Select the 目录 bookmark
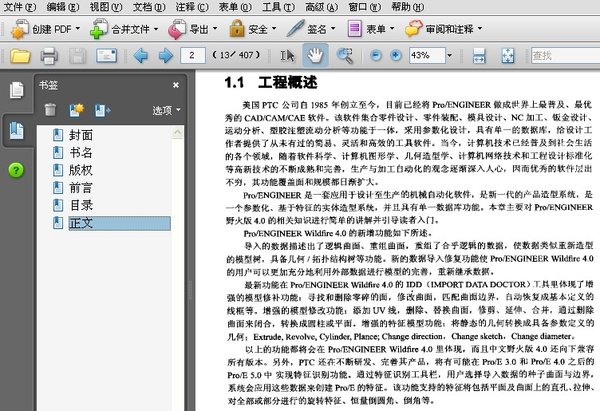The height and width of the screenshot is (411, 600). point(81,206)
